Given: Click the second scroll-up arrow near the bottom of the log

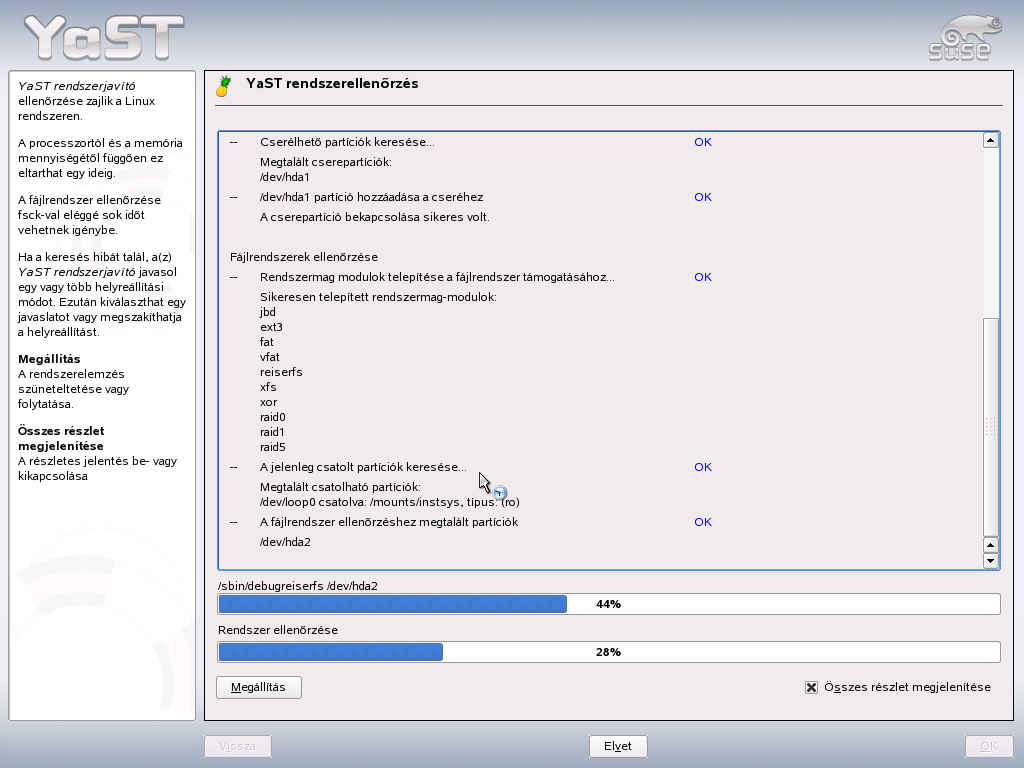Looking at the screenshot, I should [991, 545].
